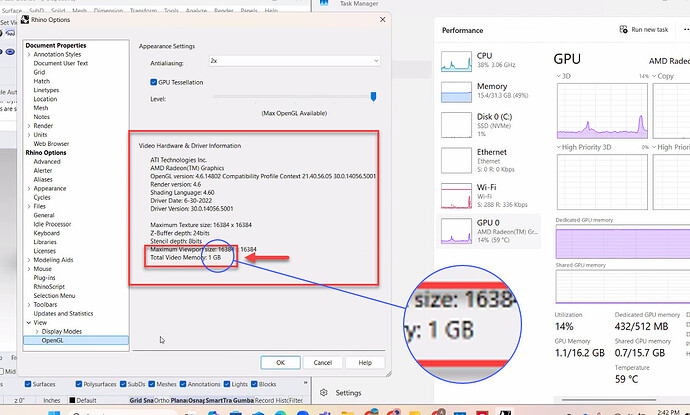Toggle the Blocks filter checkbox
The height and width of the screenshot is (415, 690).
tap(254, 384)
